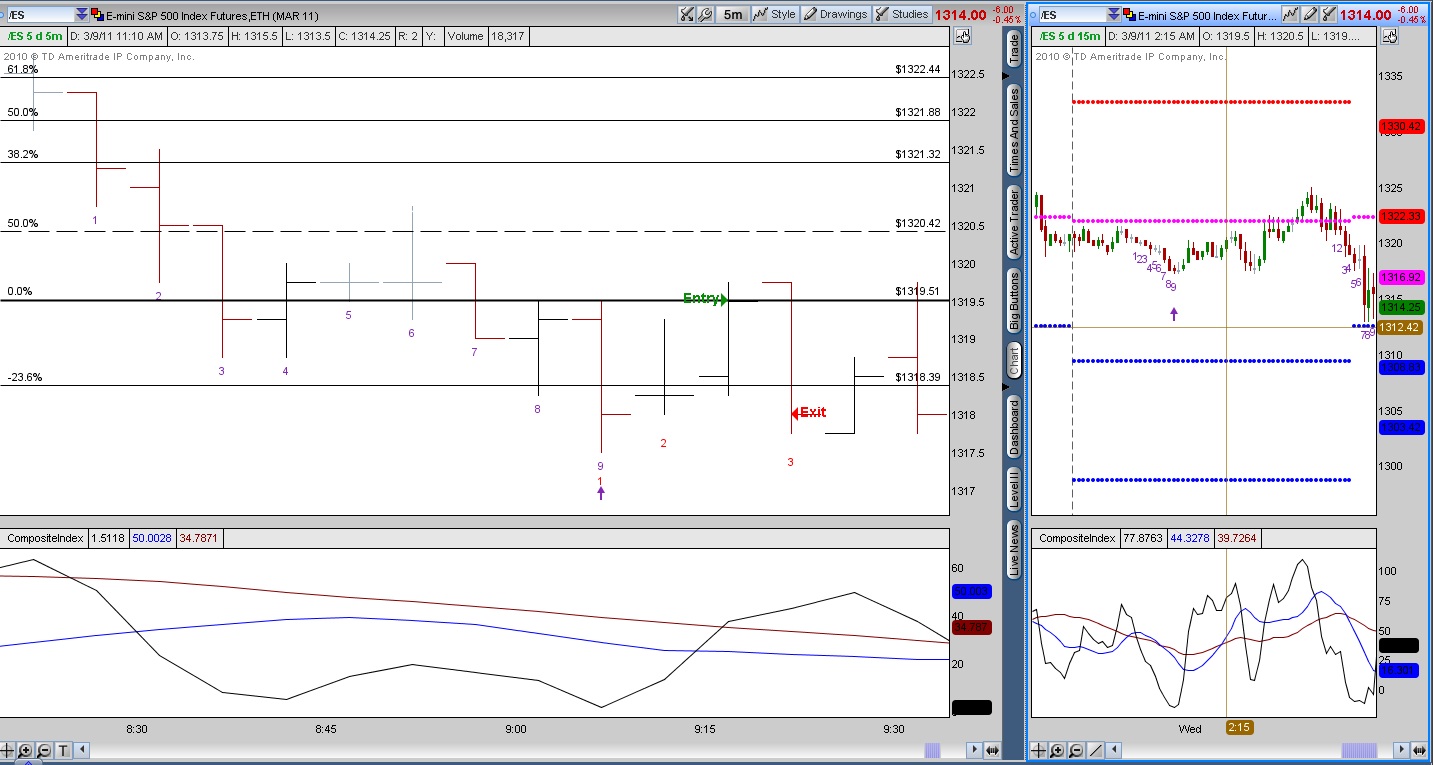Viewport: 1433px width, 765px height.
Task: Click the $1319.51 Fibonacci price label
Action: 918,292
